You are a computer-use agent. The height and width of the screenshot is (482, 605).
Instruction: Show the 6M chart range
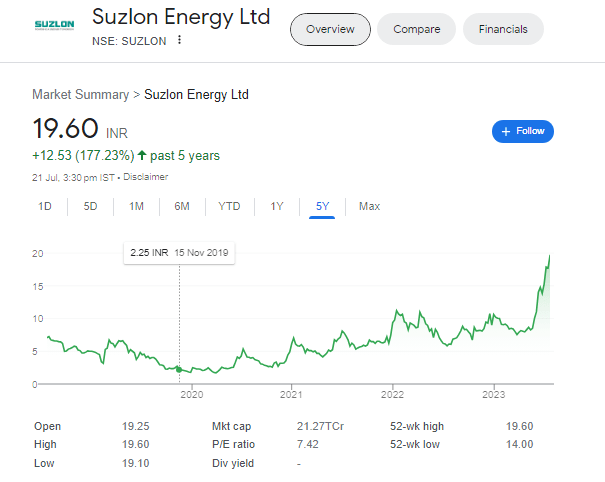(182, 206)
